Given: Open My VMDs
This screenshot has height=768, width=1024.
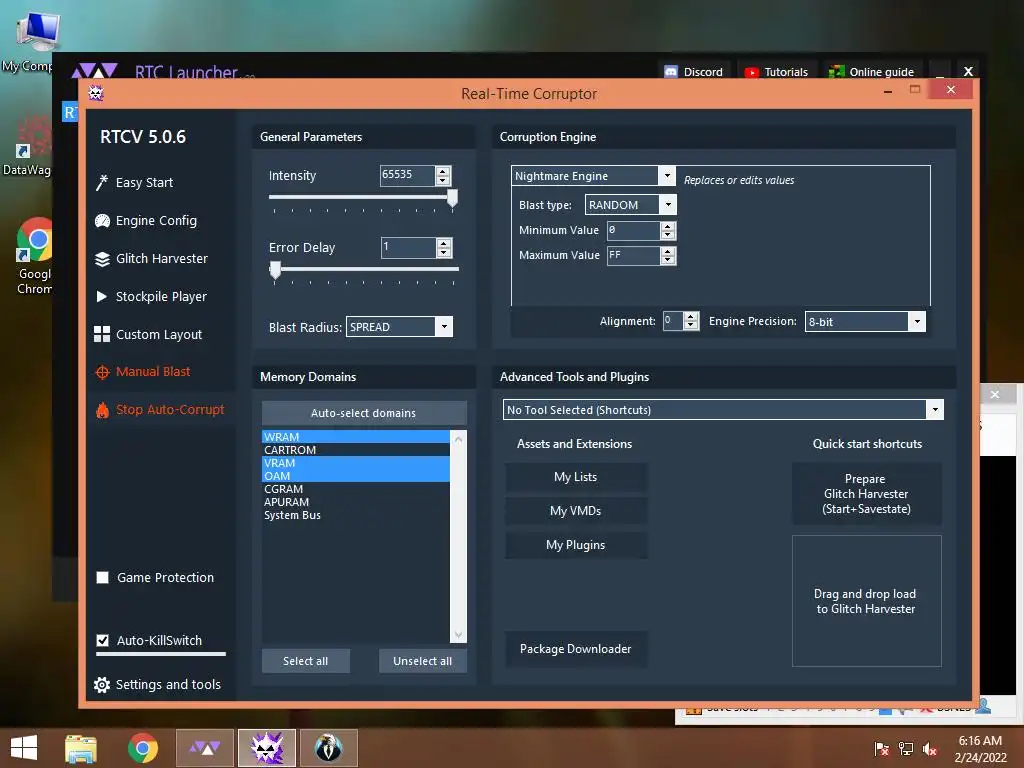Looking at the screenshot, I should tap(575, 511).
